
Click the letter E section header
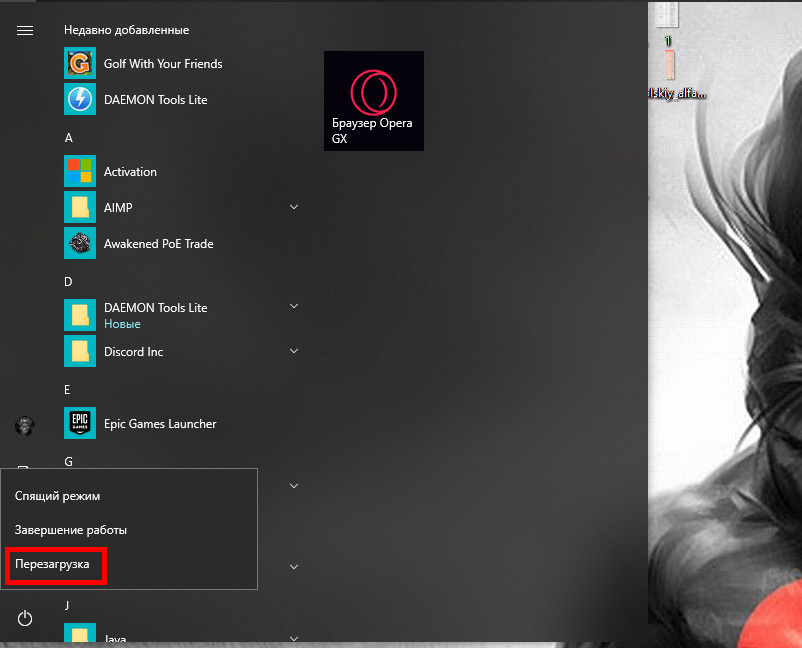point(68,390)
